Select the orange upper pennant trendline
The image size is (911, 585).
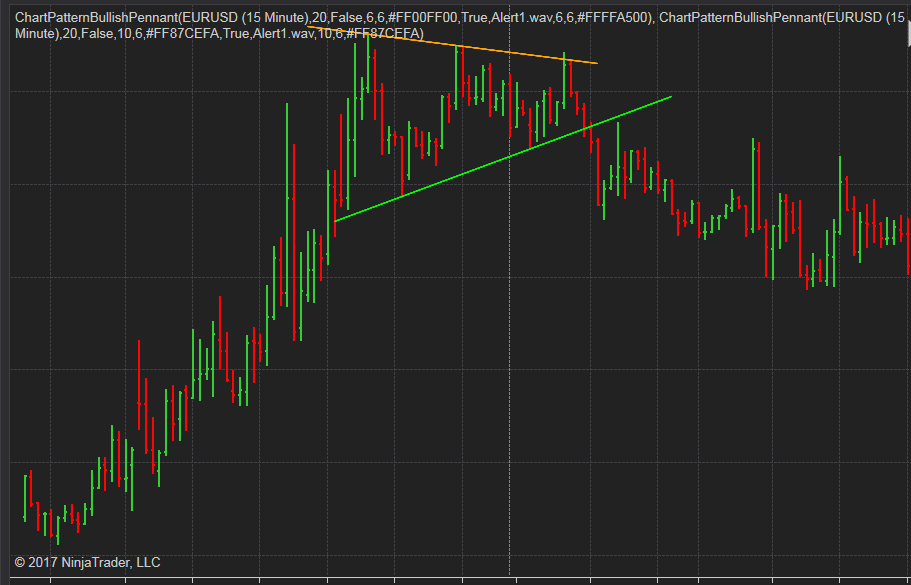click(453, 45)
